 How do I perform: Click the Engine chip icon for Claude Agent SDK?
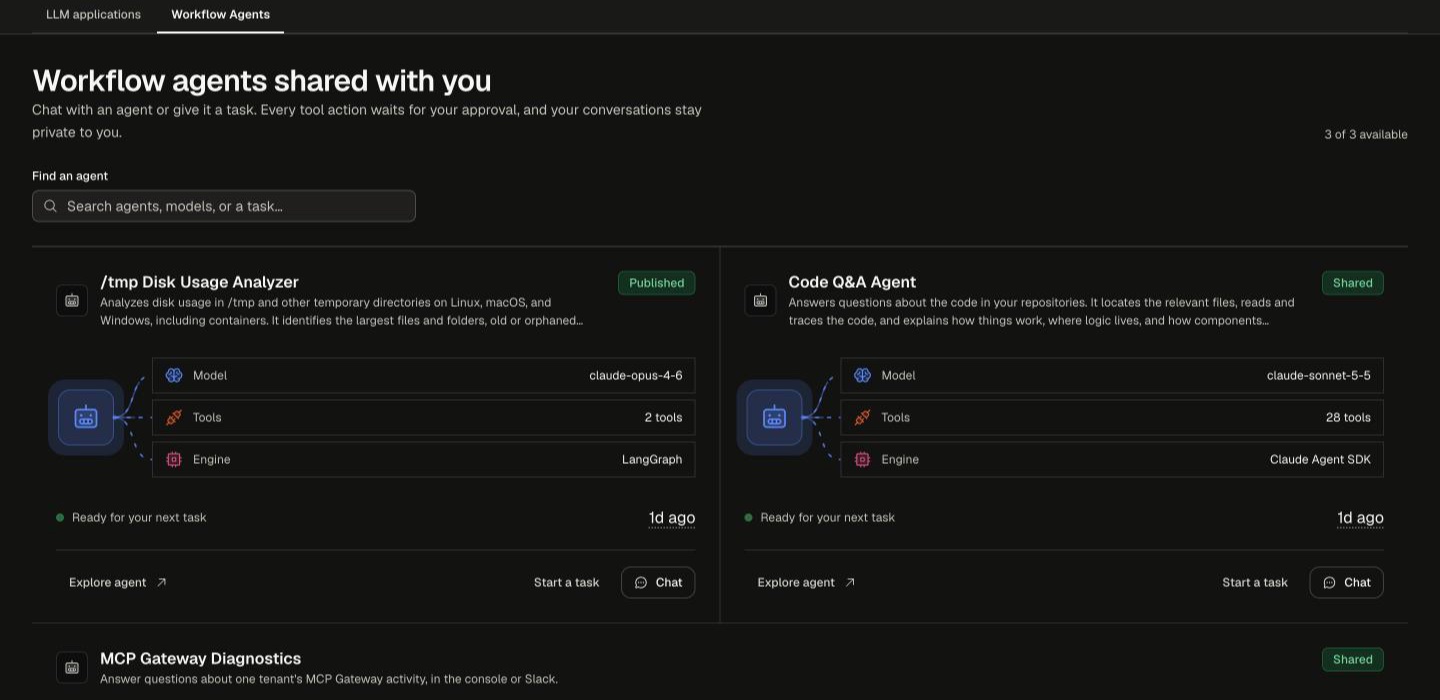pyautogui.click(x=863, y=459)
